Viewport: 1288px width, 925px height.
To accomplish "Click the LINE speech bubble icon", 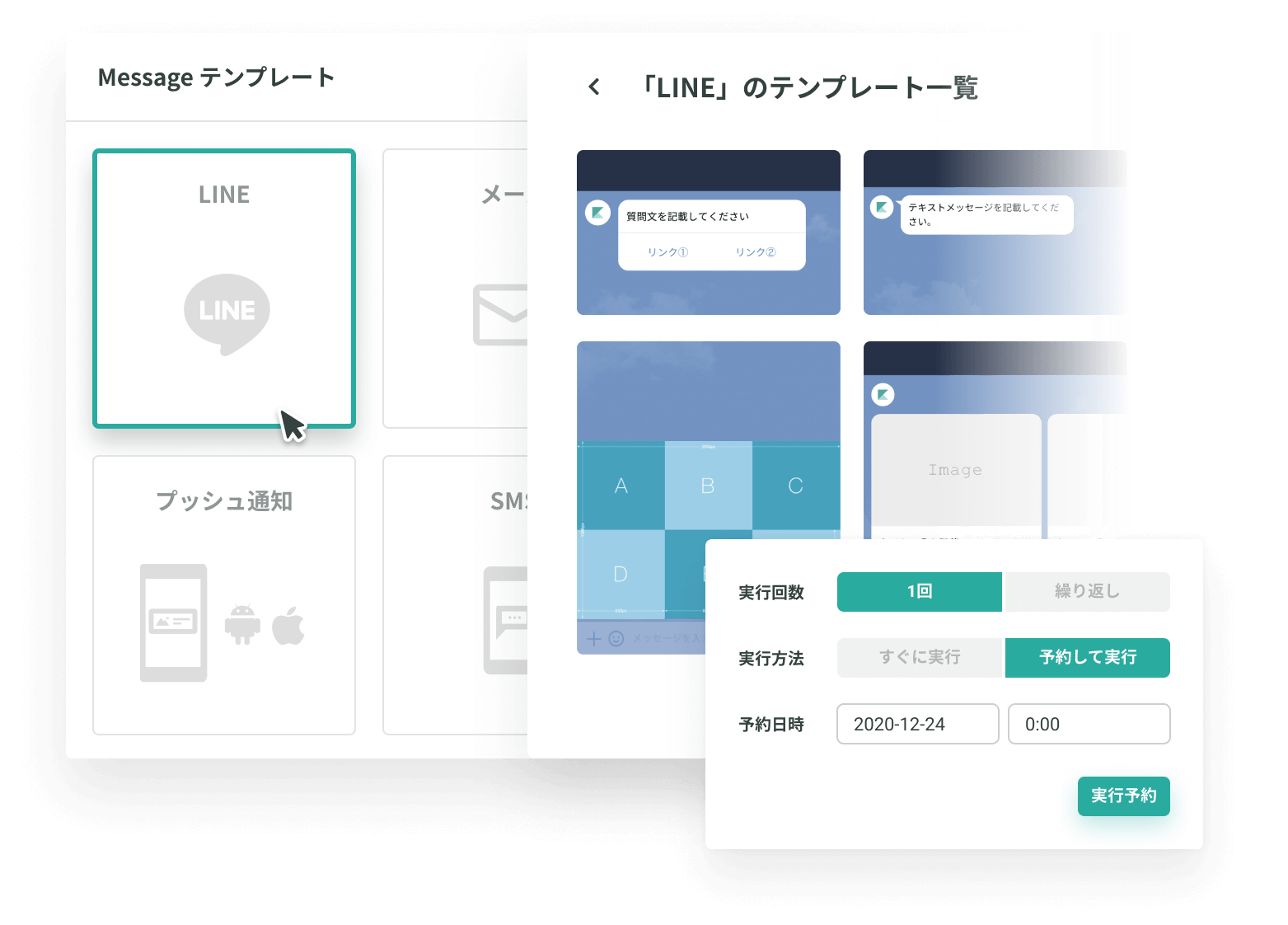I will pyautogui.click(x=227, y=313).
